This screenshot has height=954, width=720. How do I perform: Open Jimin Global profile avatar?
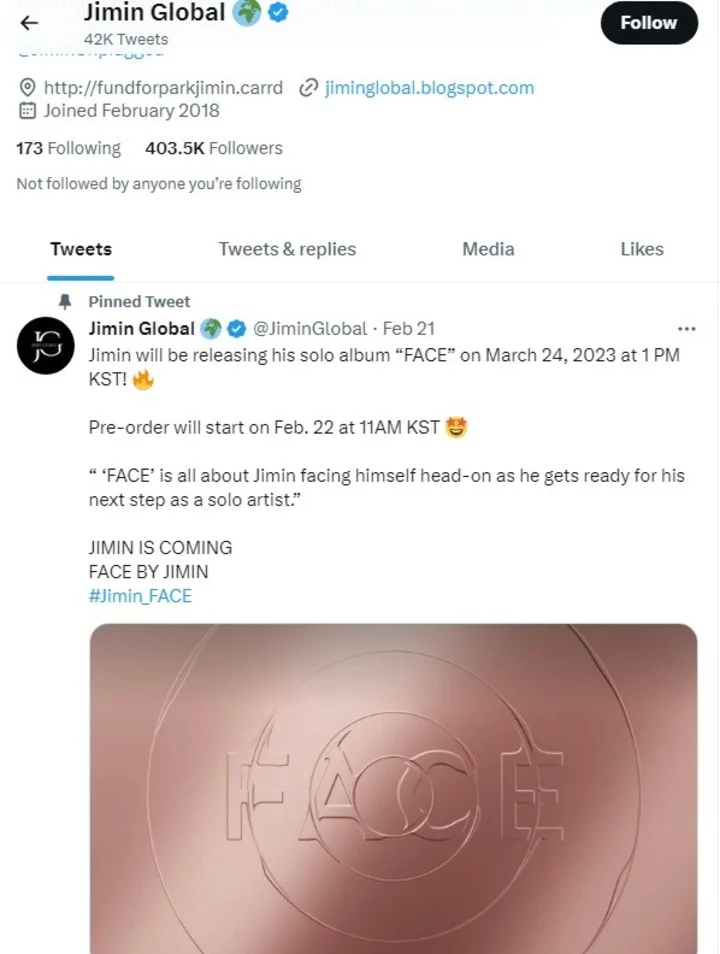point(46,346)
